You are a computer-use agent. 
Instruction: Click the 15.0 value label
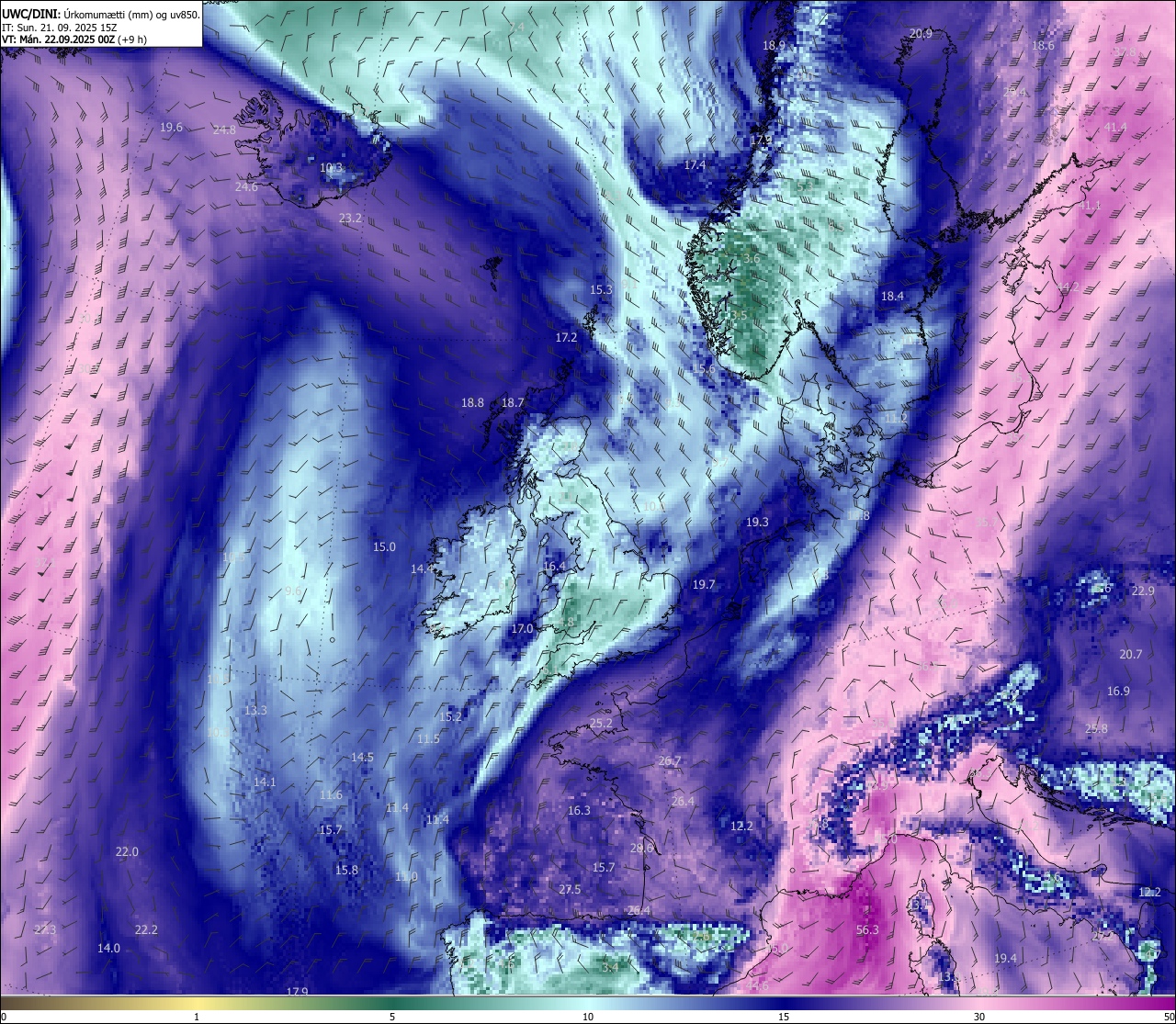[x=384, y=546]
